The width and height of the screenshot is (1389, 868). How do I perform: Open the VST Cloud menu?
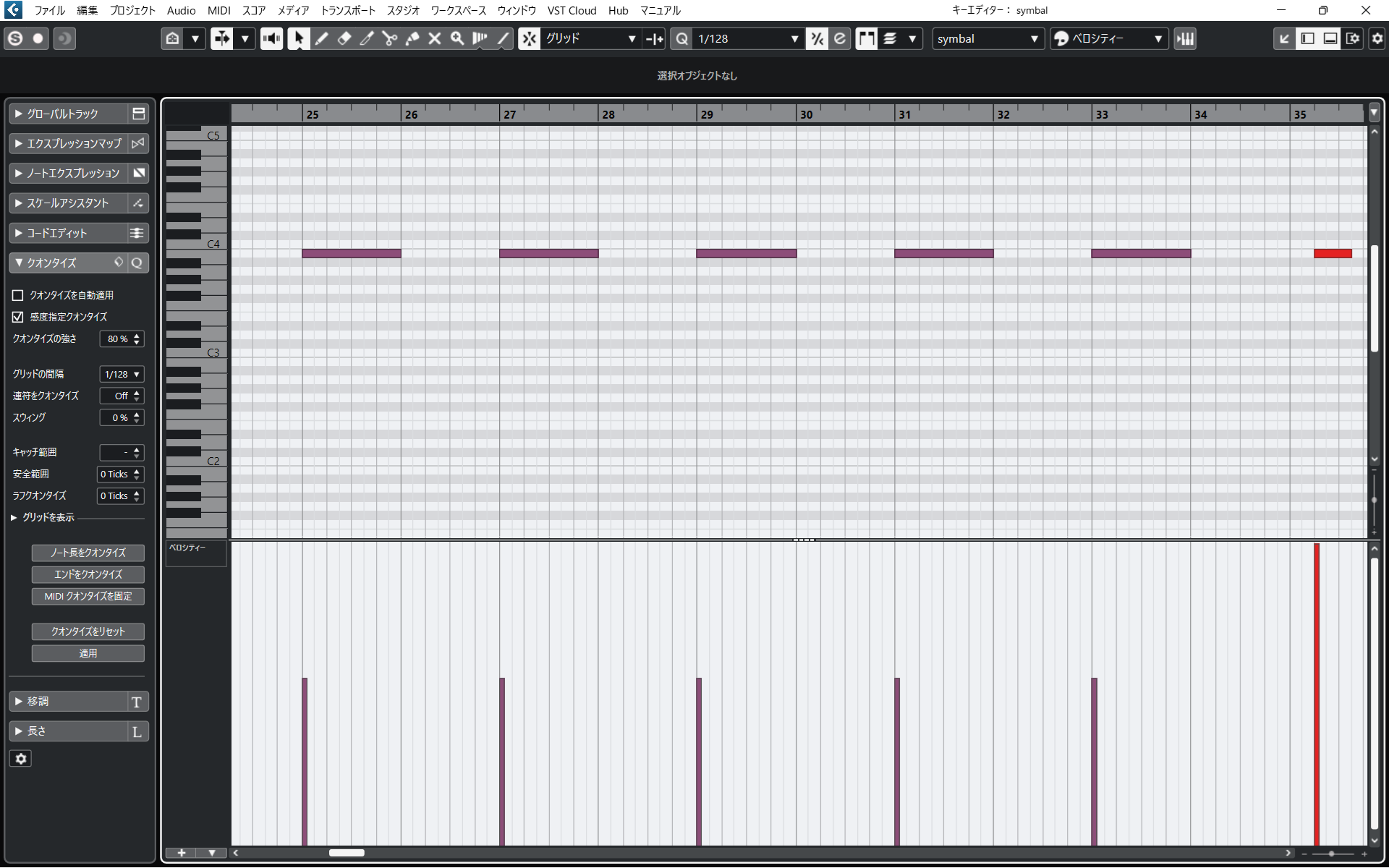coord(572,11)
